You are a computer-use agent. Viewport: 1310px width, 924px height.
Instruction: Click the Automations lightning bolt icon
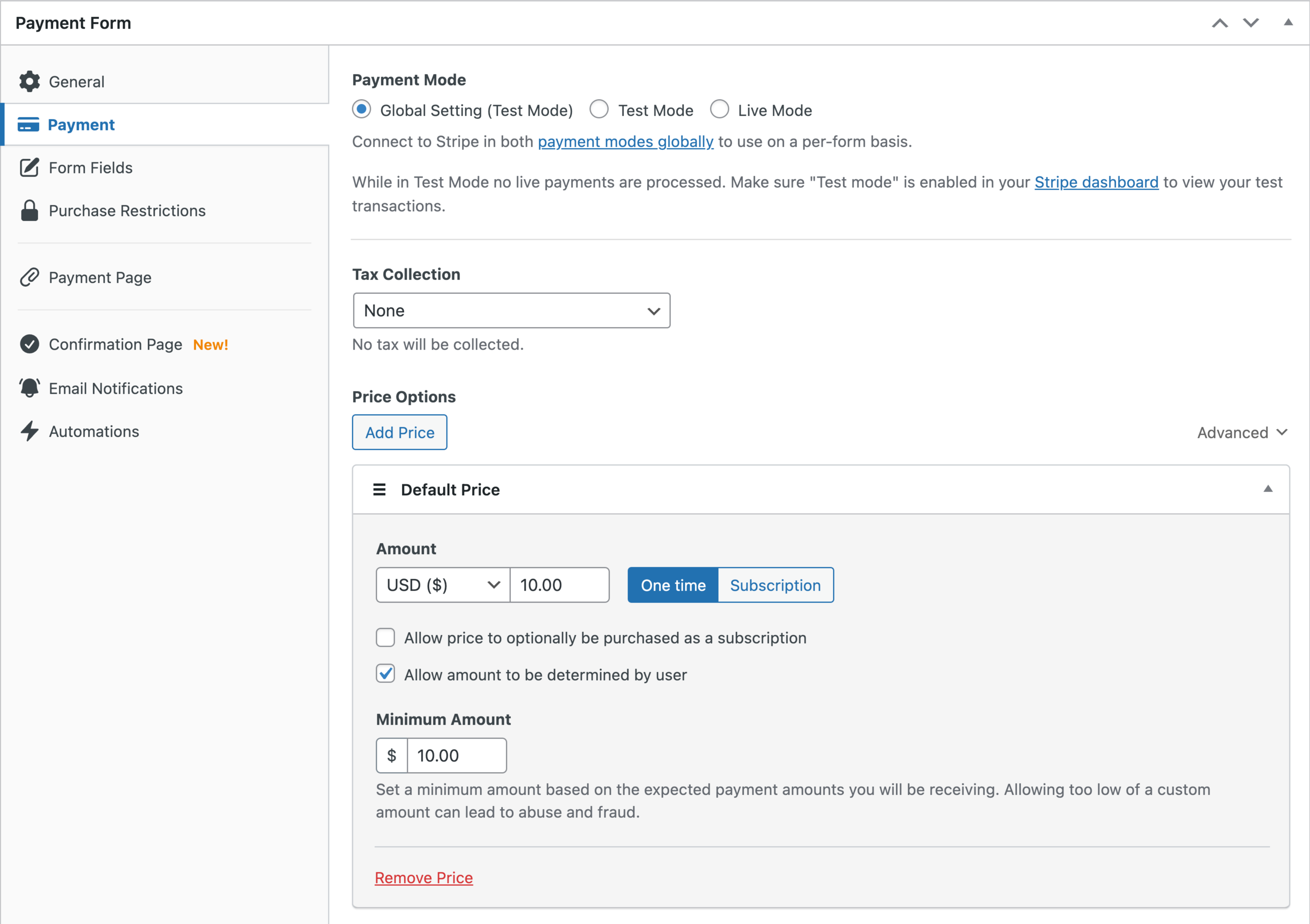[x=29, y=431]
